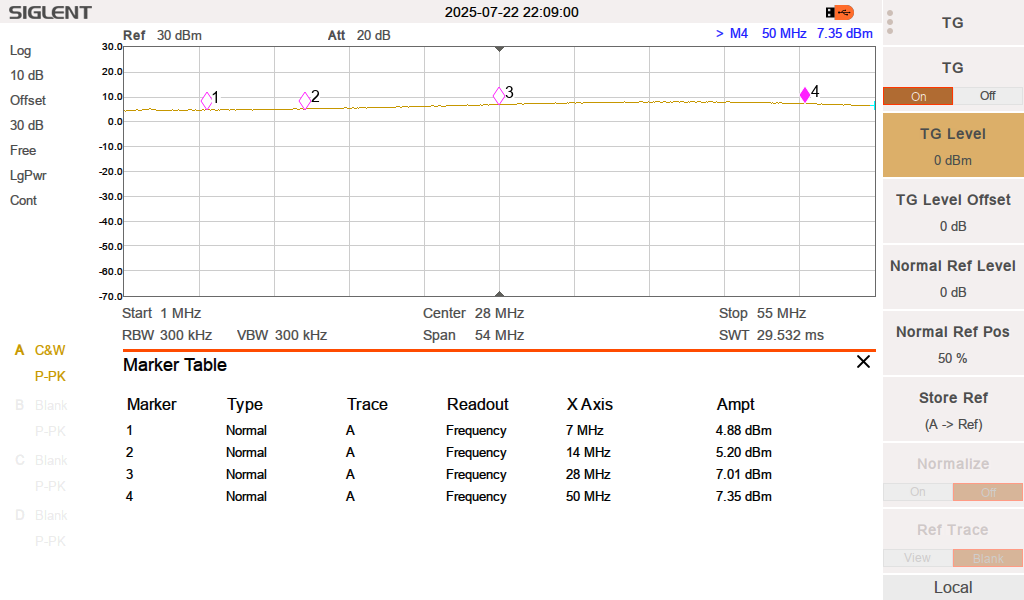Turn the tracking generator Off
Screen dimensions: 1024x600
(988, 96)
